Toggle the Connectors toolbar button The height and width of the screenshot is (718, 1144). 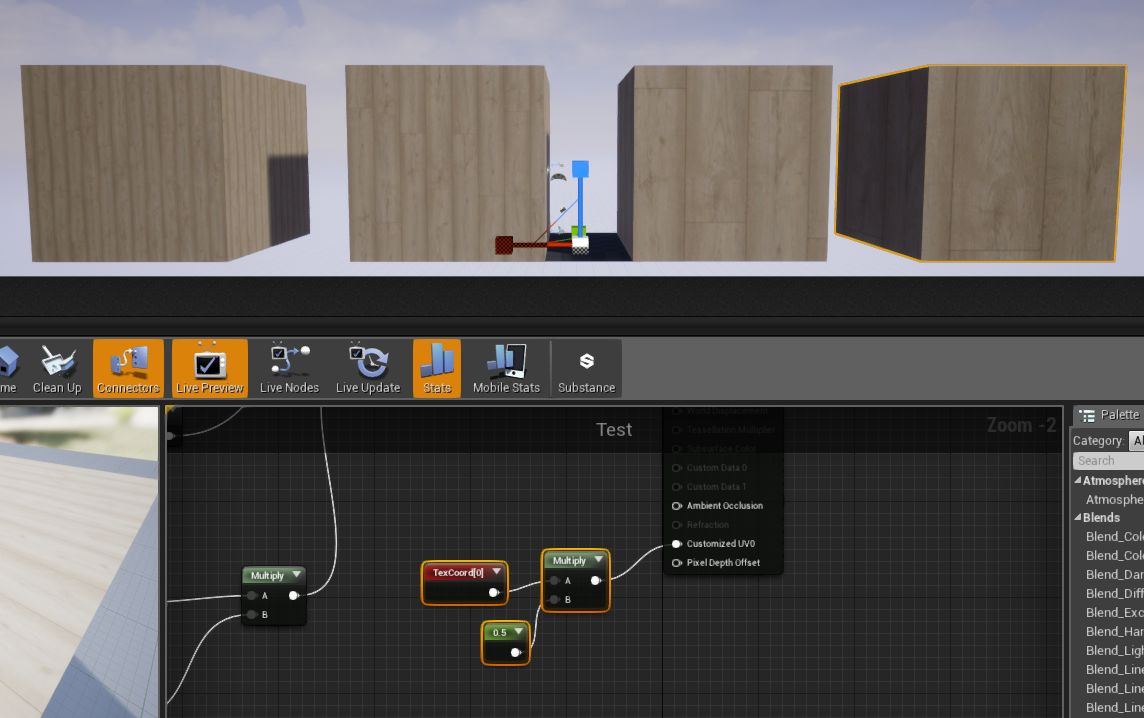click(128, 368)
